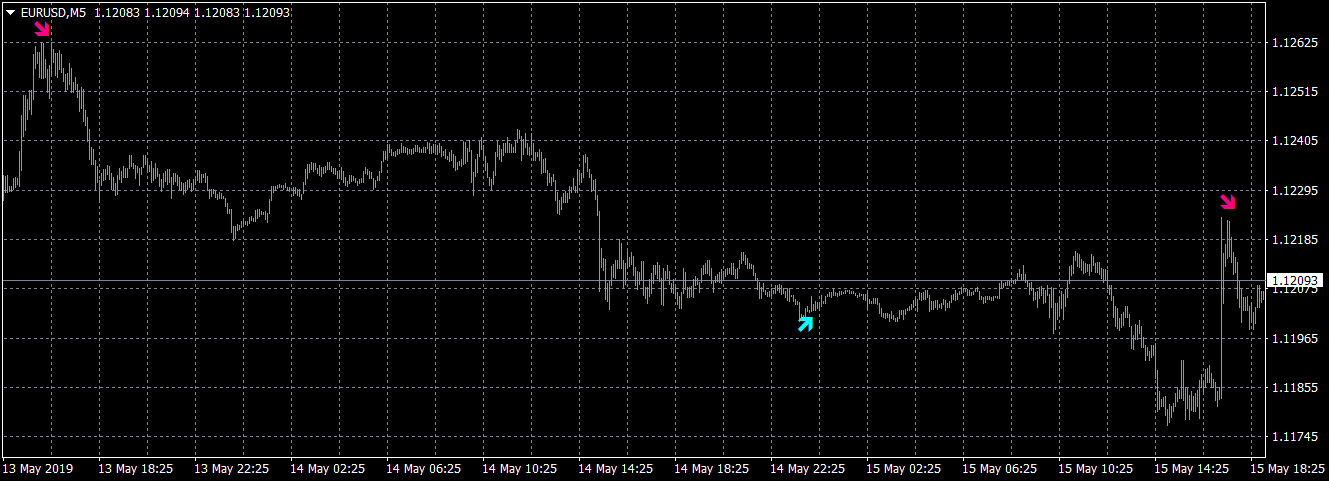Click price scale level 1.11745
Image resolution: width=1329 pixels, height=481 pixels.
point(1293,437)
